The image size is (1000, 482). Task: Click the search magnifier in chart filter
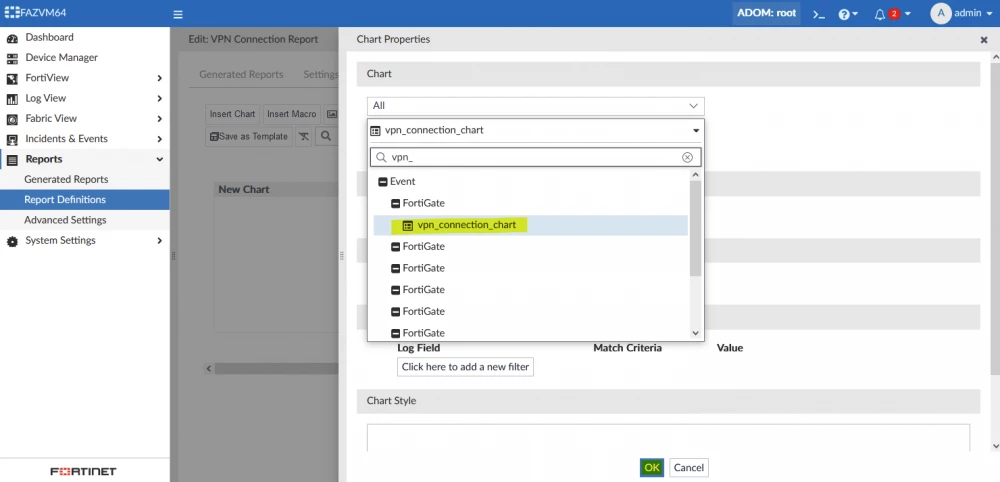pos(381,157)
